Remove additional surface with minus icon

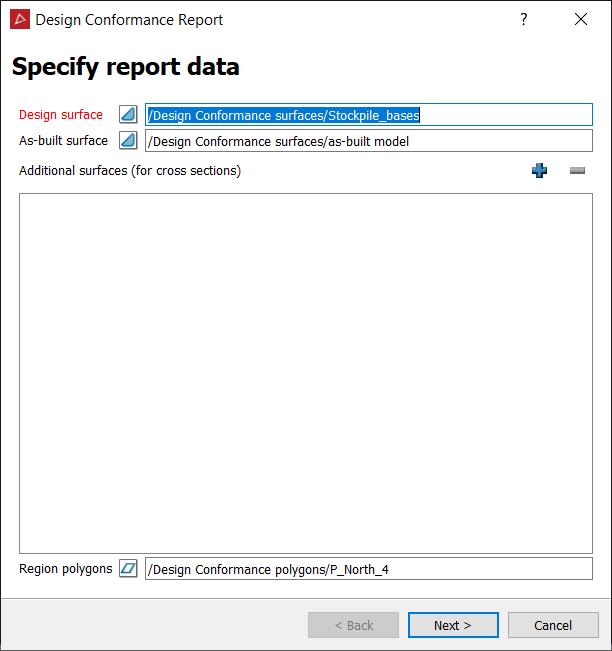(x=577, y=170)
